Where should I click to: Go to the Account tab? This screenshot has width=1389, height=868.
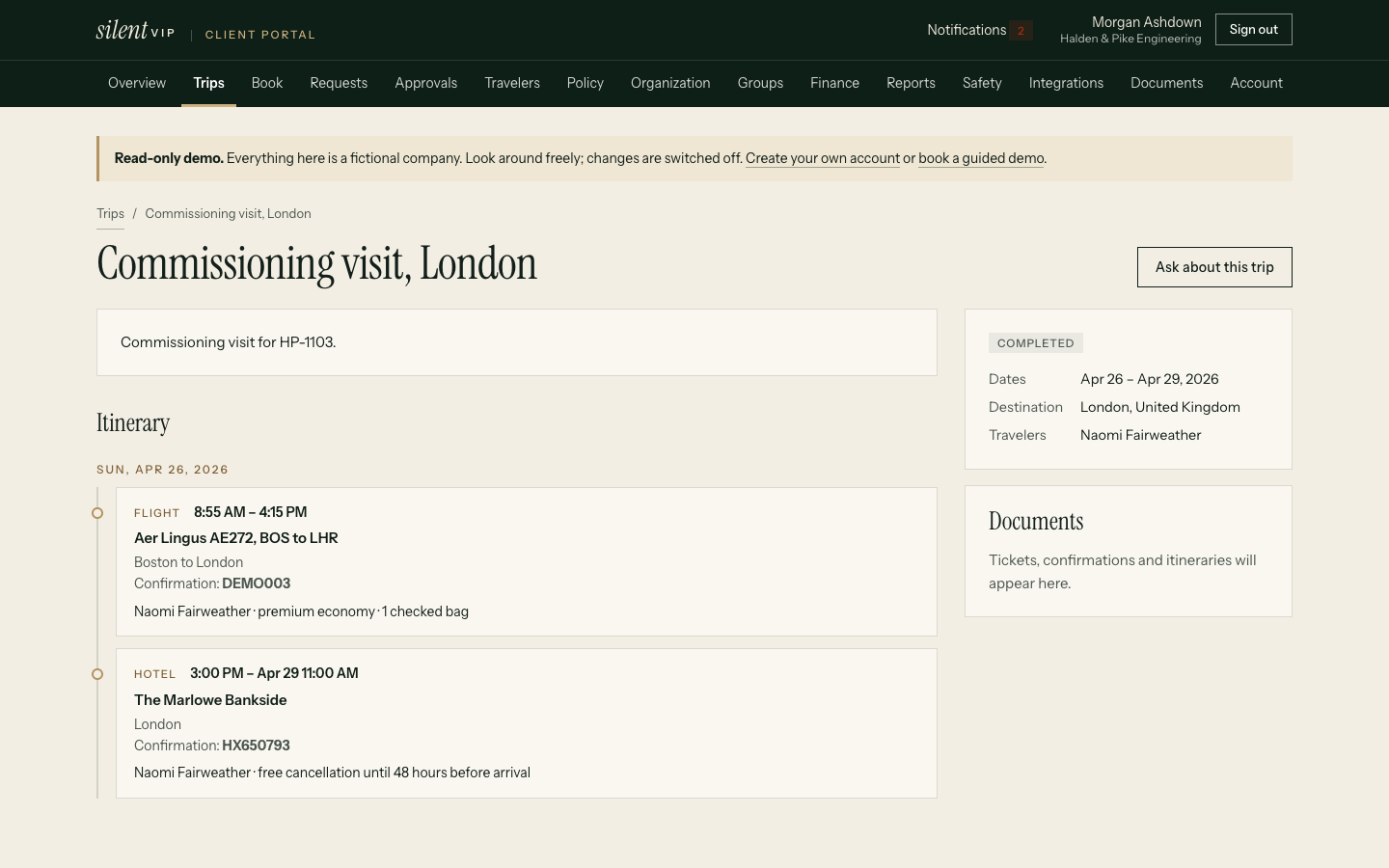(x=1257, y=83)
